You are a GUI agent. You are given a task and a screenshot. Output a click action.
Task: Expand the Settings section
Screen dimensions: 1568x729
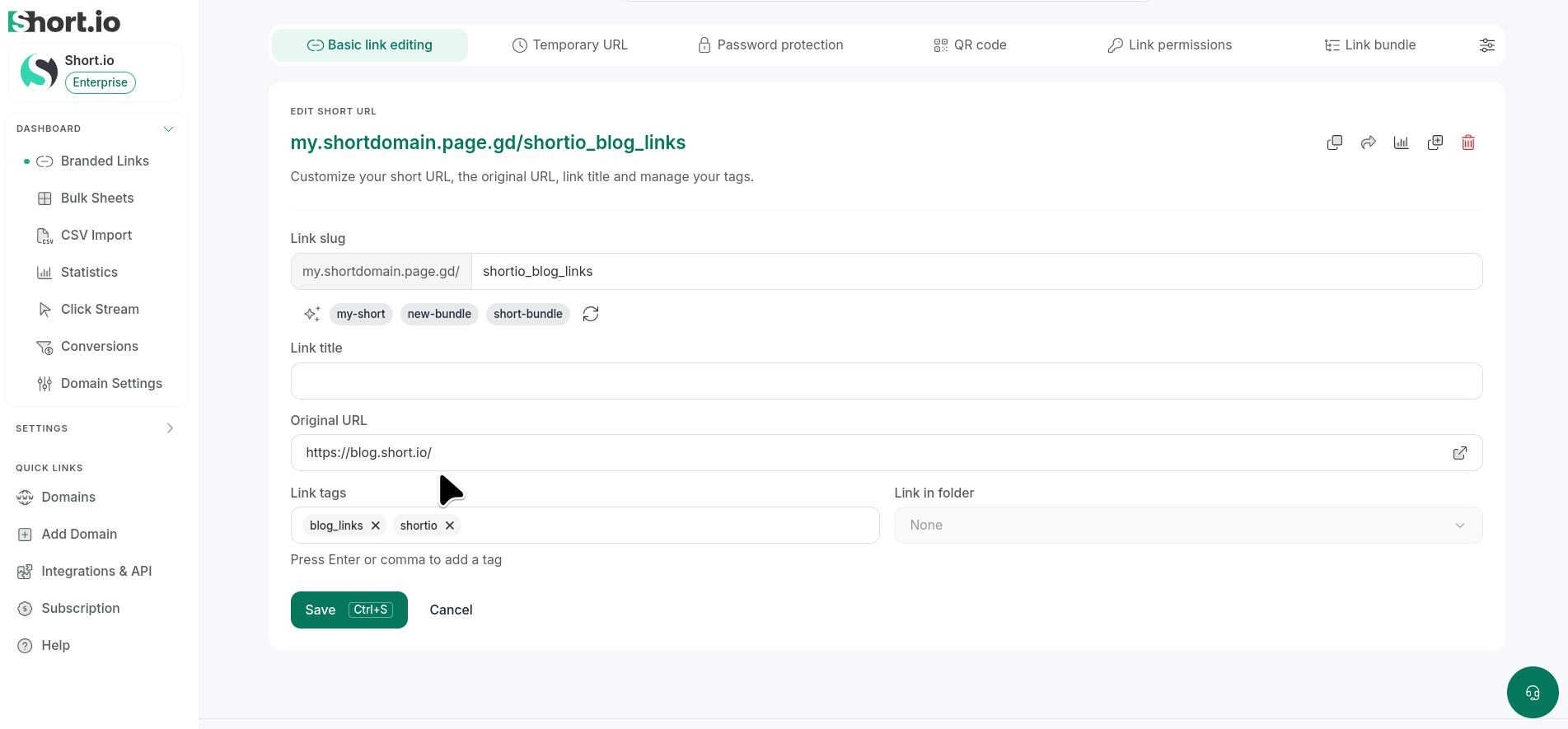click(170, 428)
